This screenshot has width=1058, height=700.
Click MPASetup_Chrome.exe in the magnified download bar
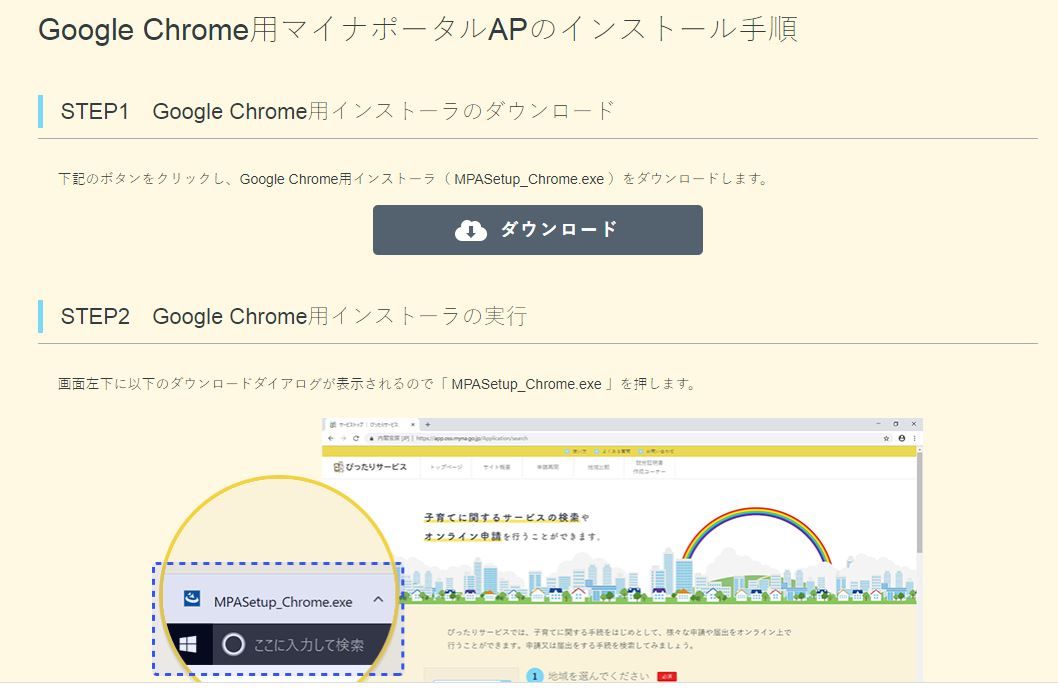[283, 602]
